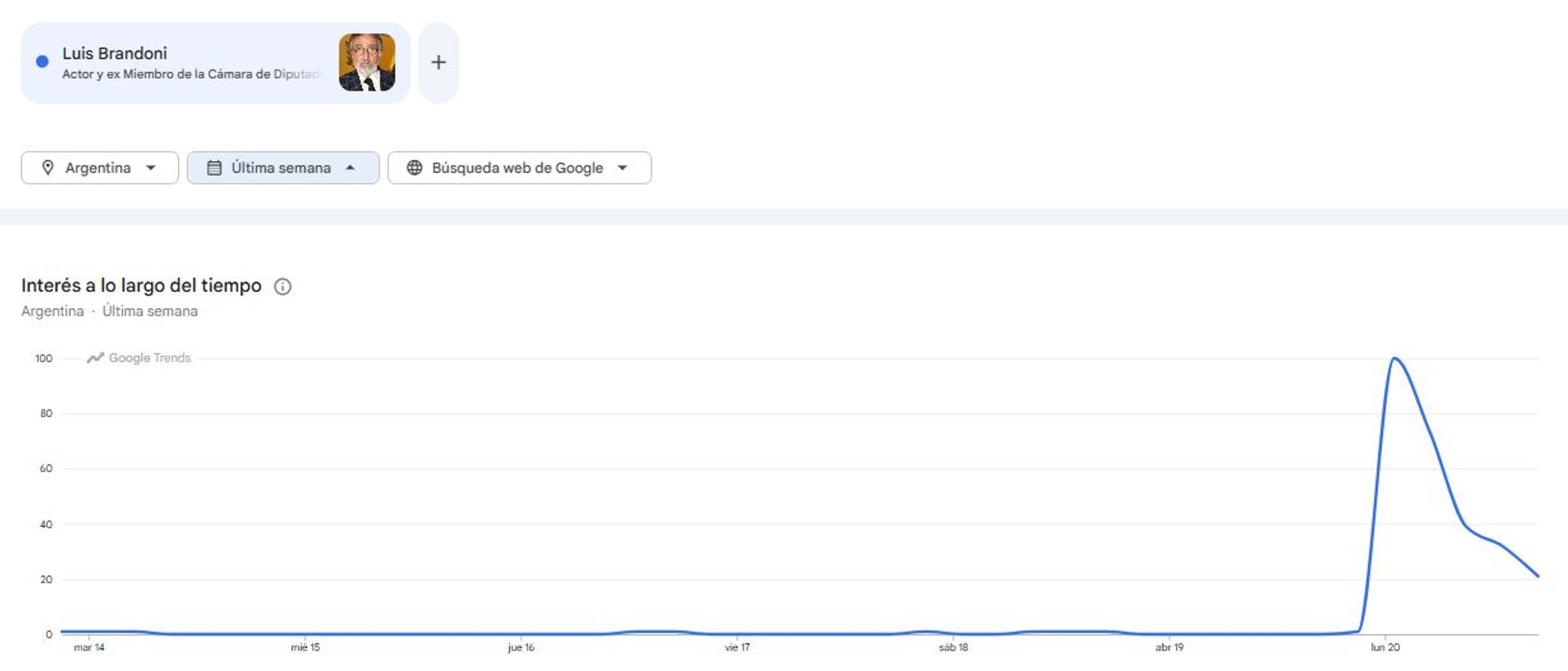Expand the Argentina region dropdown arrow
Viewport: 1568px width, 671px height.
151,168
